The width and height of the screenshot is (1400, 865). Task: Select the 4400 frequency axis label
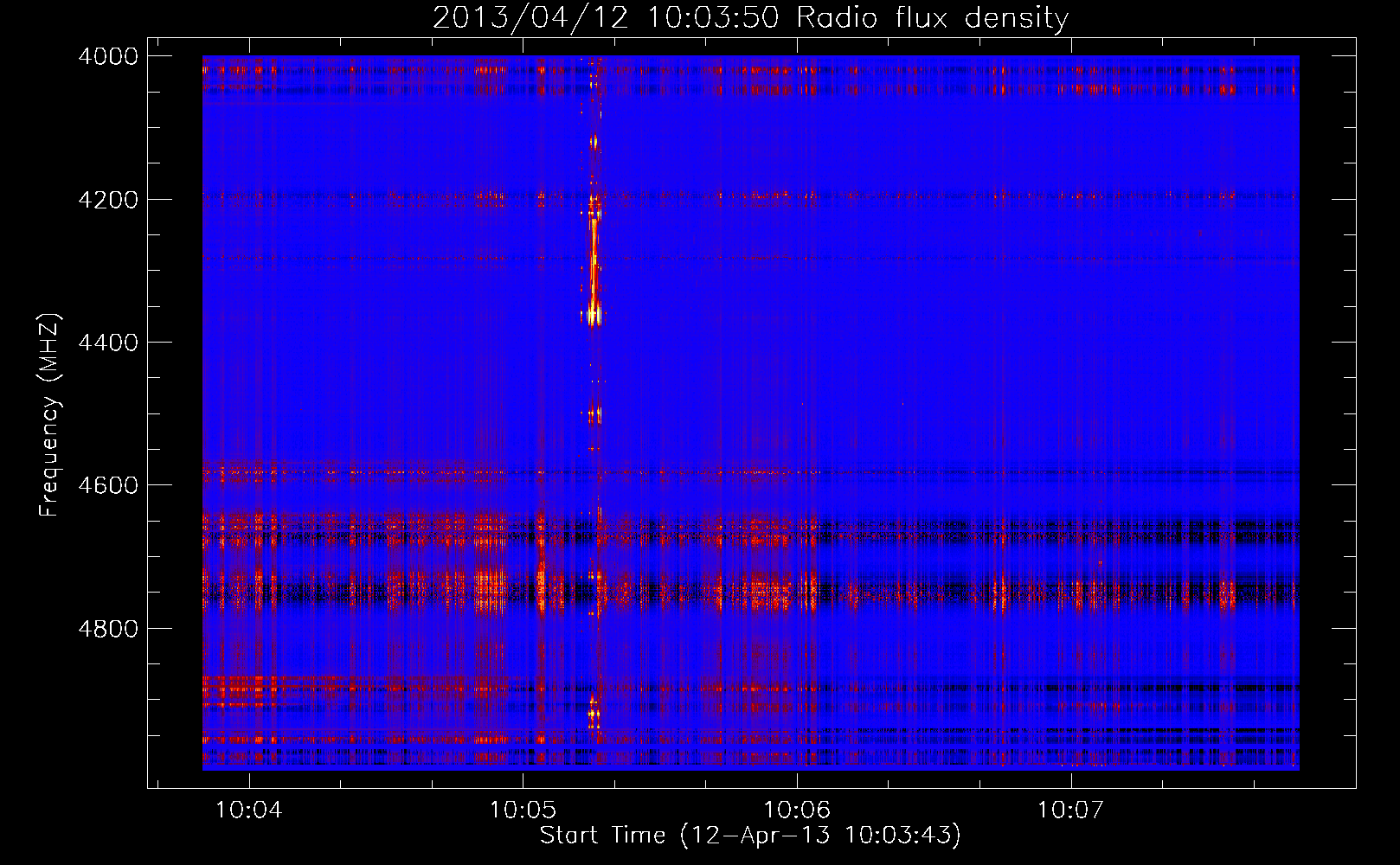pos(108,343)
